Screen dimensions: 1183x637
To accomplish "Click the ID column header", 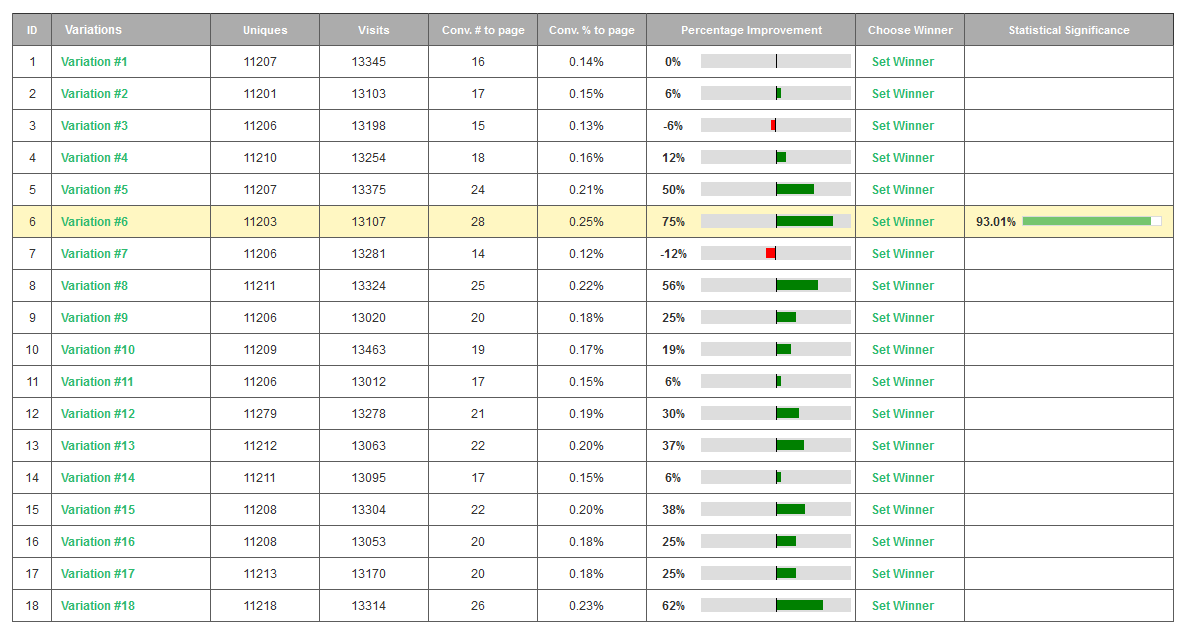I will point(32,30).
